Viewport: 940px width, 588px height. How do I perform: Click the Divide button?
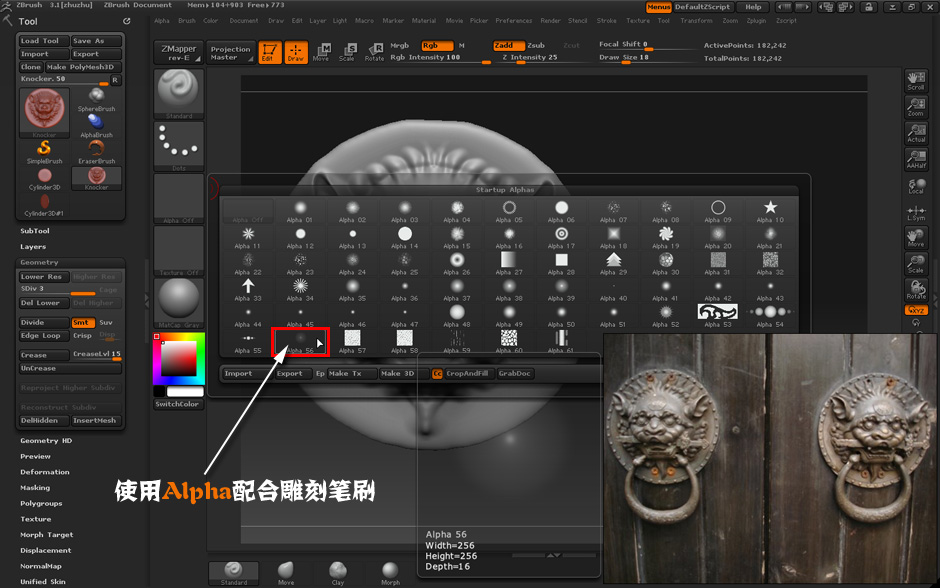(x=44, y=322)
